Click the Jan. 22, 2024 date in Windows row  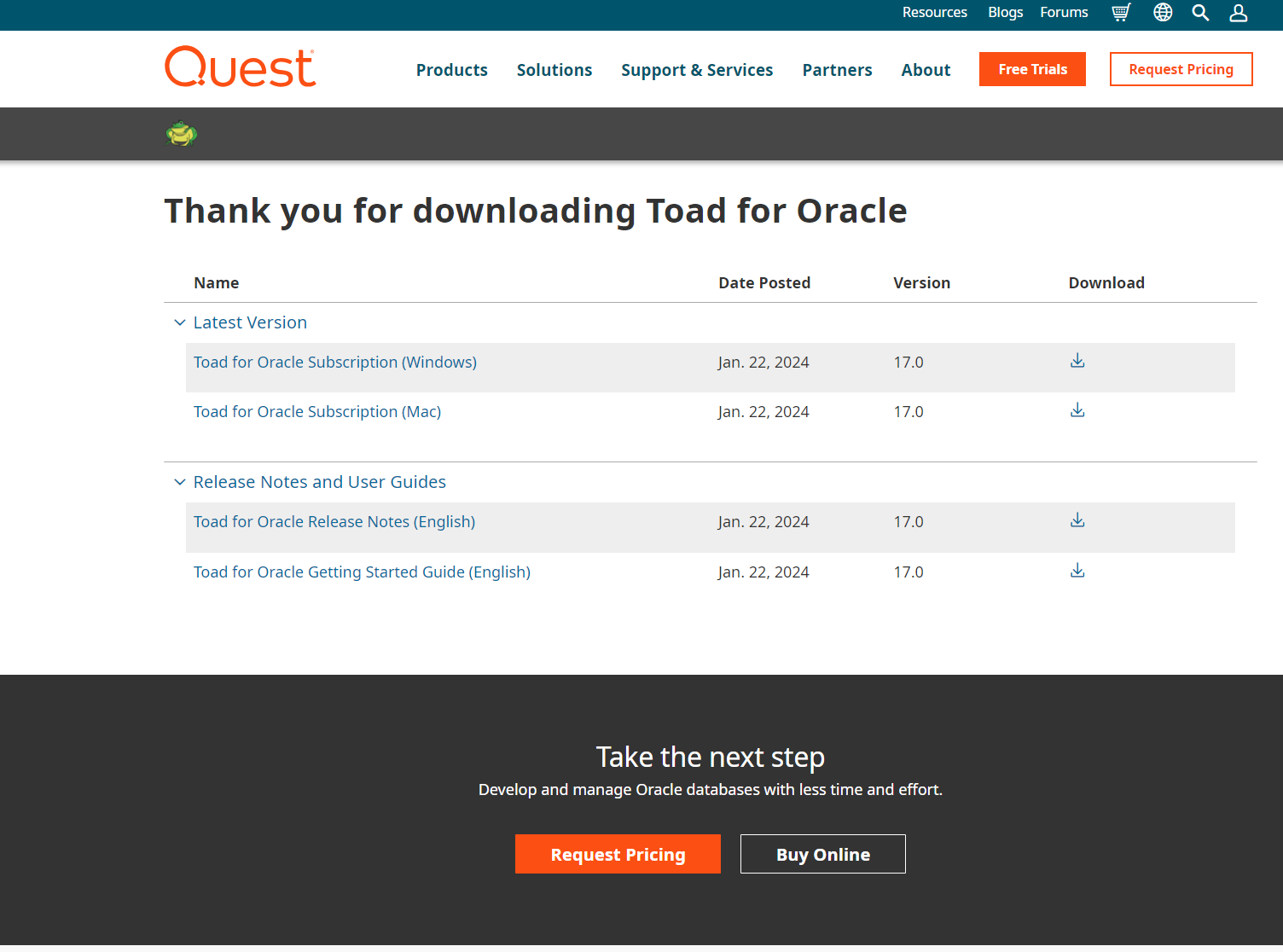[x=763, y=362]
